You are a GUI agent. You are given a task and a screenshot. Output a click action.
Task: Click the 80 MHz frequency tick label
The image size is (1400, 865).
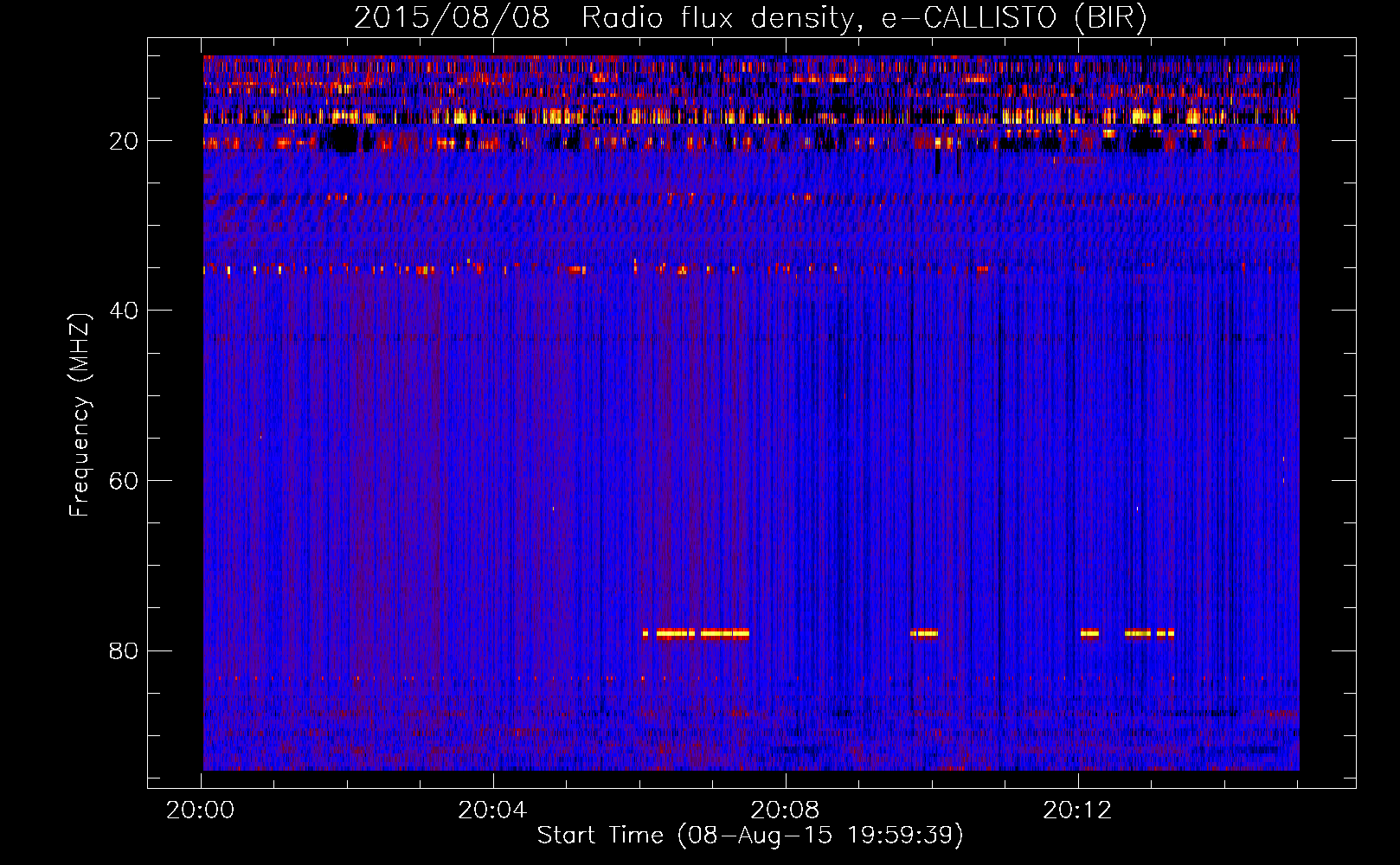[124, 650]
